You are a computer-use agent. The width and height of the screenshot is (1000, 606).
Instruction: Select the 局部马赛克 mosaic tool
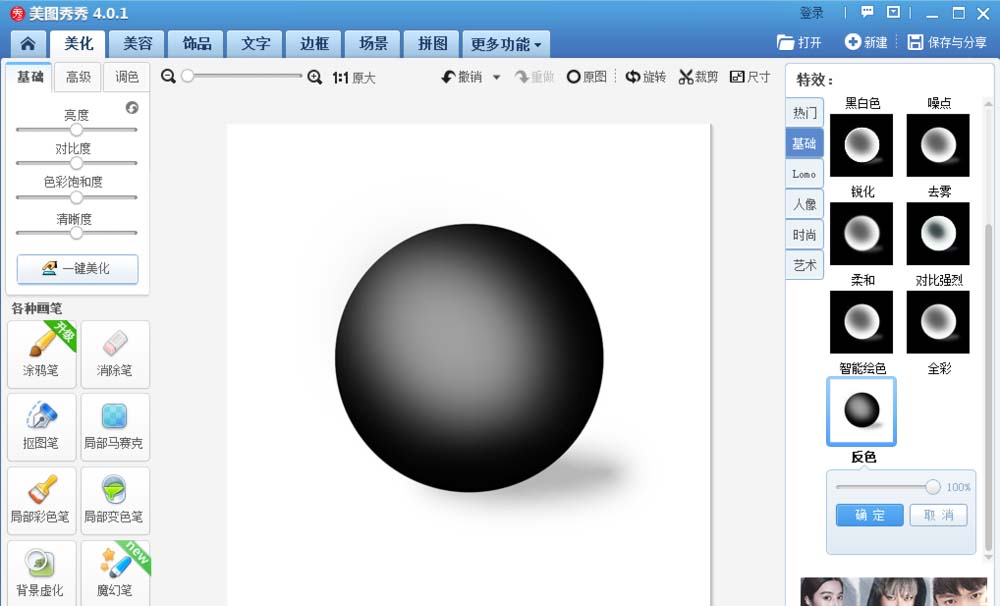tap(115, 427)
